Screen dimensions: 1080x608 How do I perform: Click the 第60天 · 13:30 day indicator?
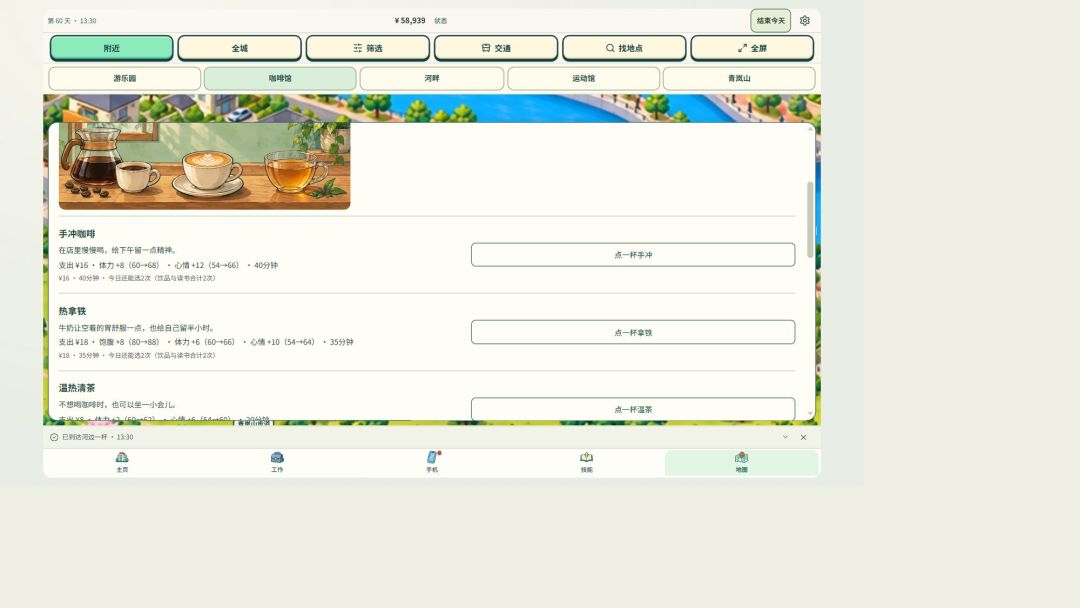(72, 21)
